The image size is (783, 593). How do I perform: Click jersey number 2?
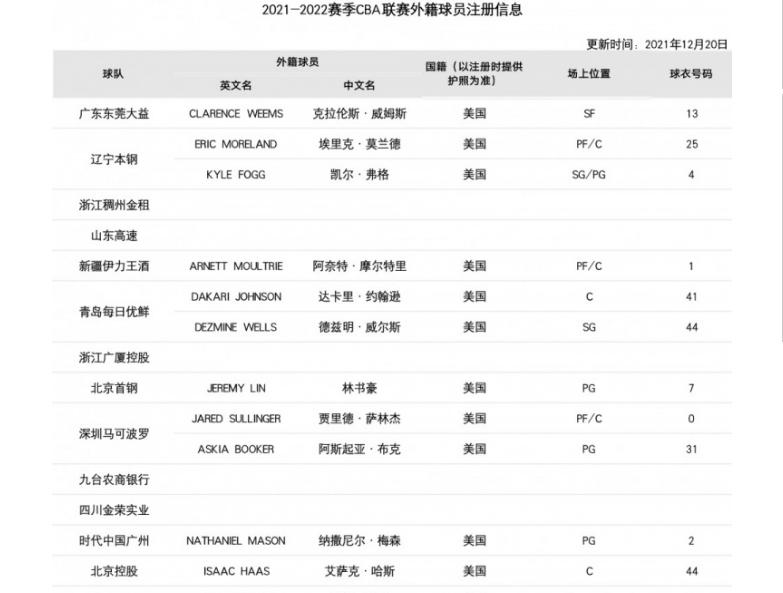pyautogui.click(x=691, y=540)
